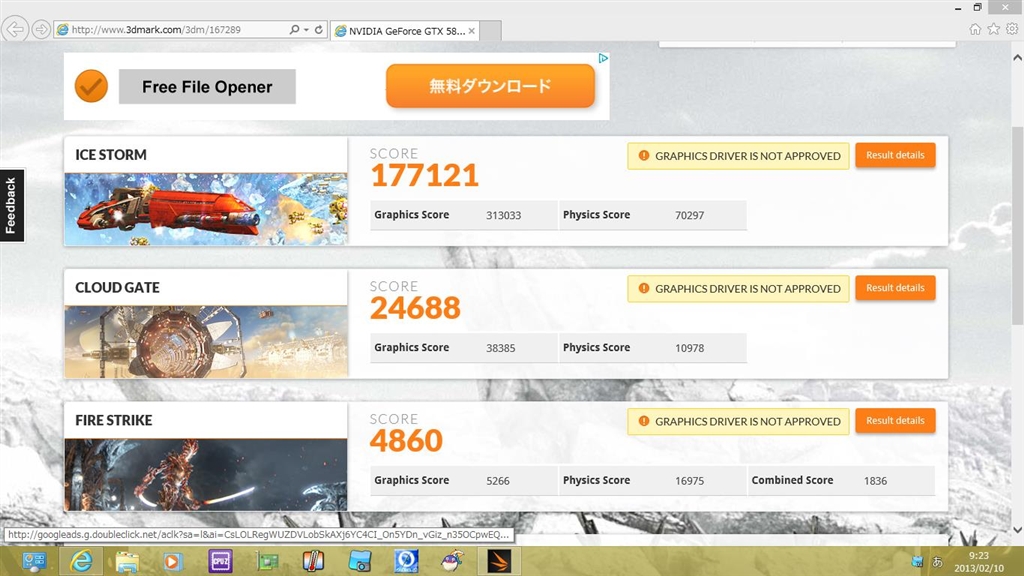Screen dimensions: 1024x576
Task: Click the blue system tray icon
Action: (917, 562)
